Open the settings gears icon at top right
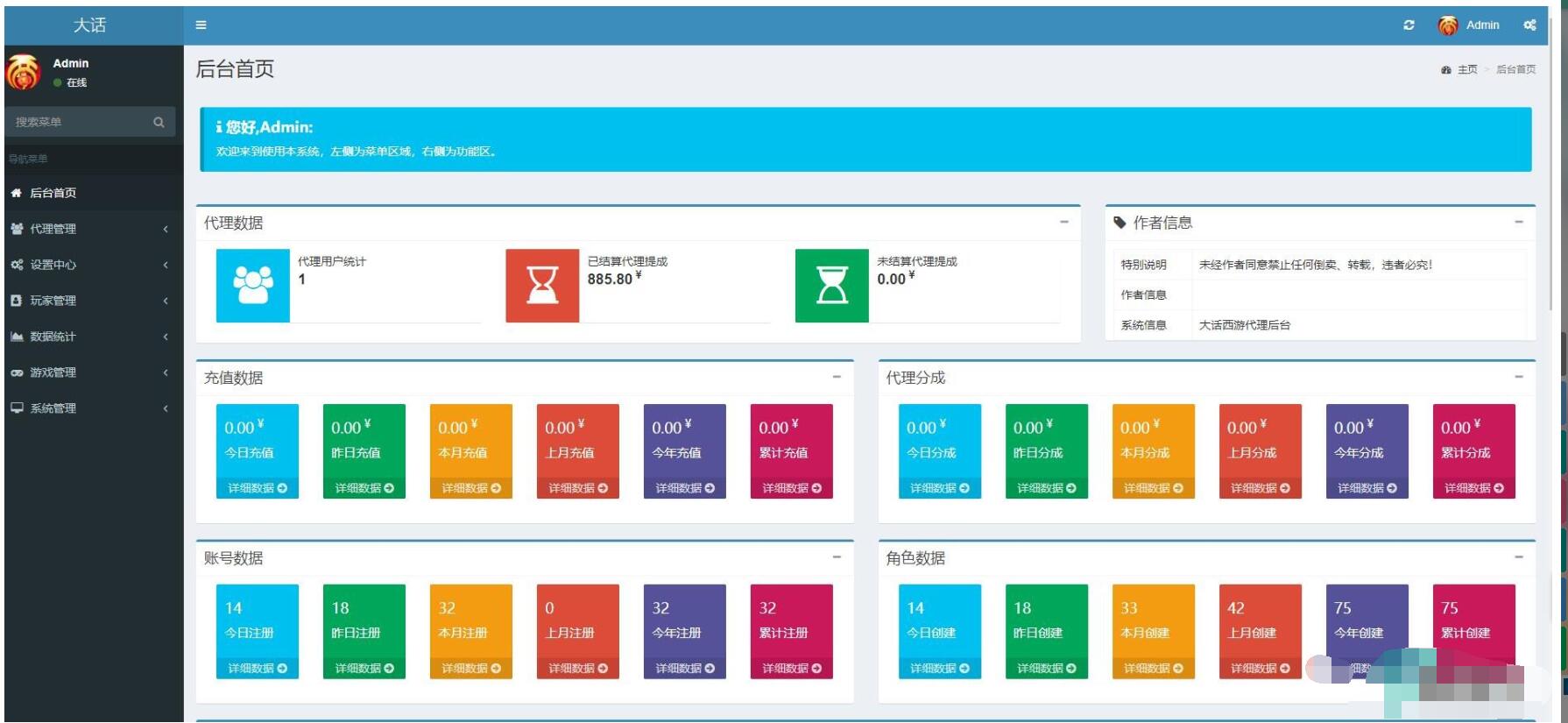The height and width of the screenshot is (723, 1568). 1529,25
